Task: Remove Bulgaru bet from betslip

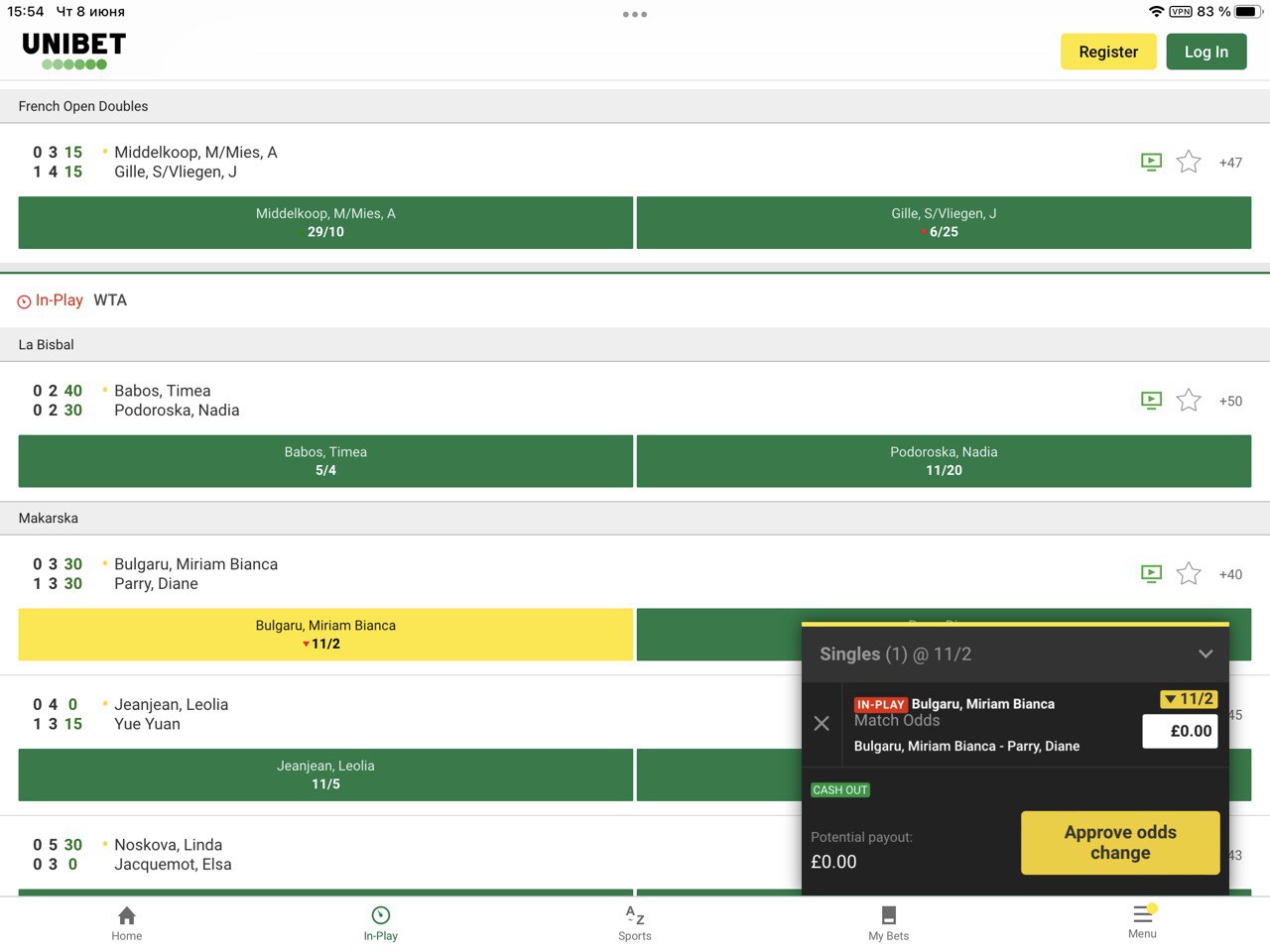Action: click(822, 724)
